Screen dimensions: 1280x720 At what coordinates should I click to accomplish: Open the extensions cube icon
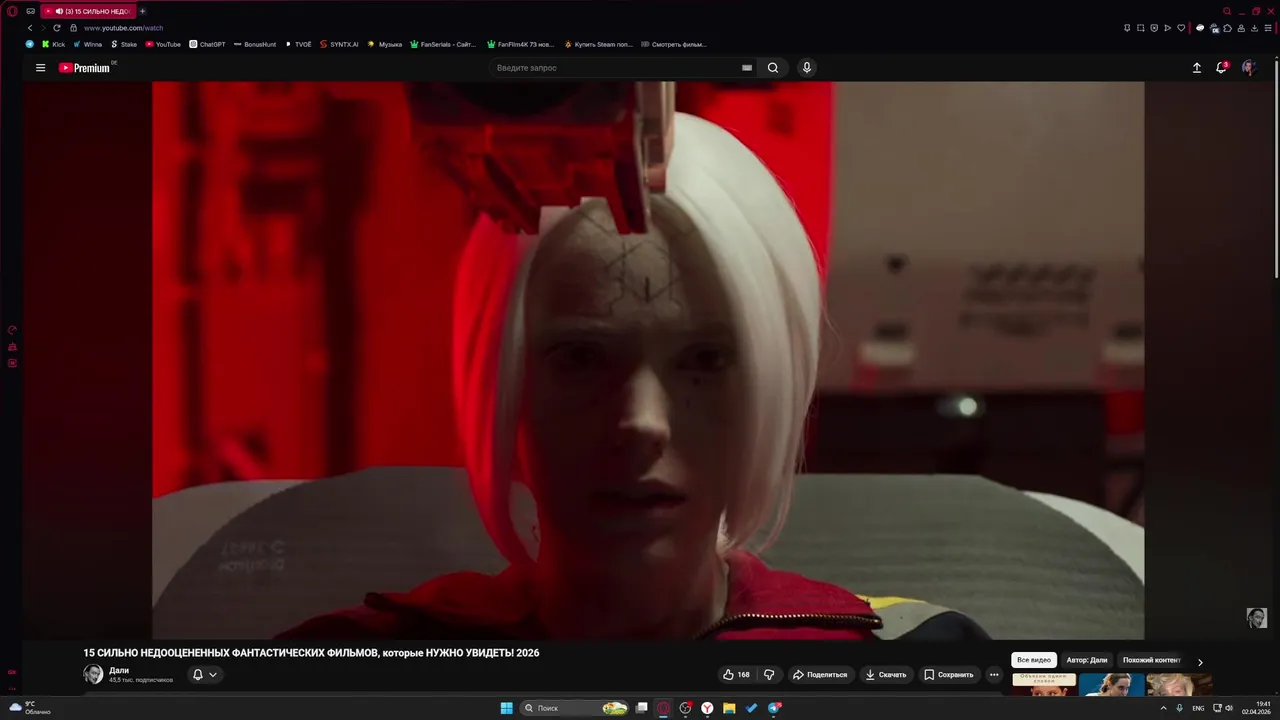[x=1227, y=28]
